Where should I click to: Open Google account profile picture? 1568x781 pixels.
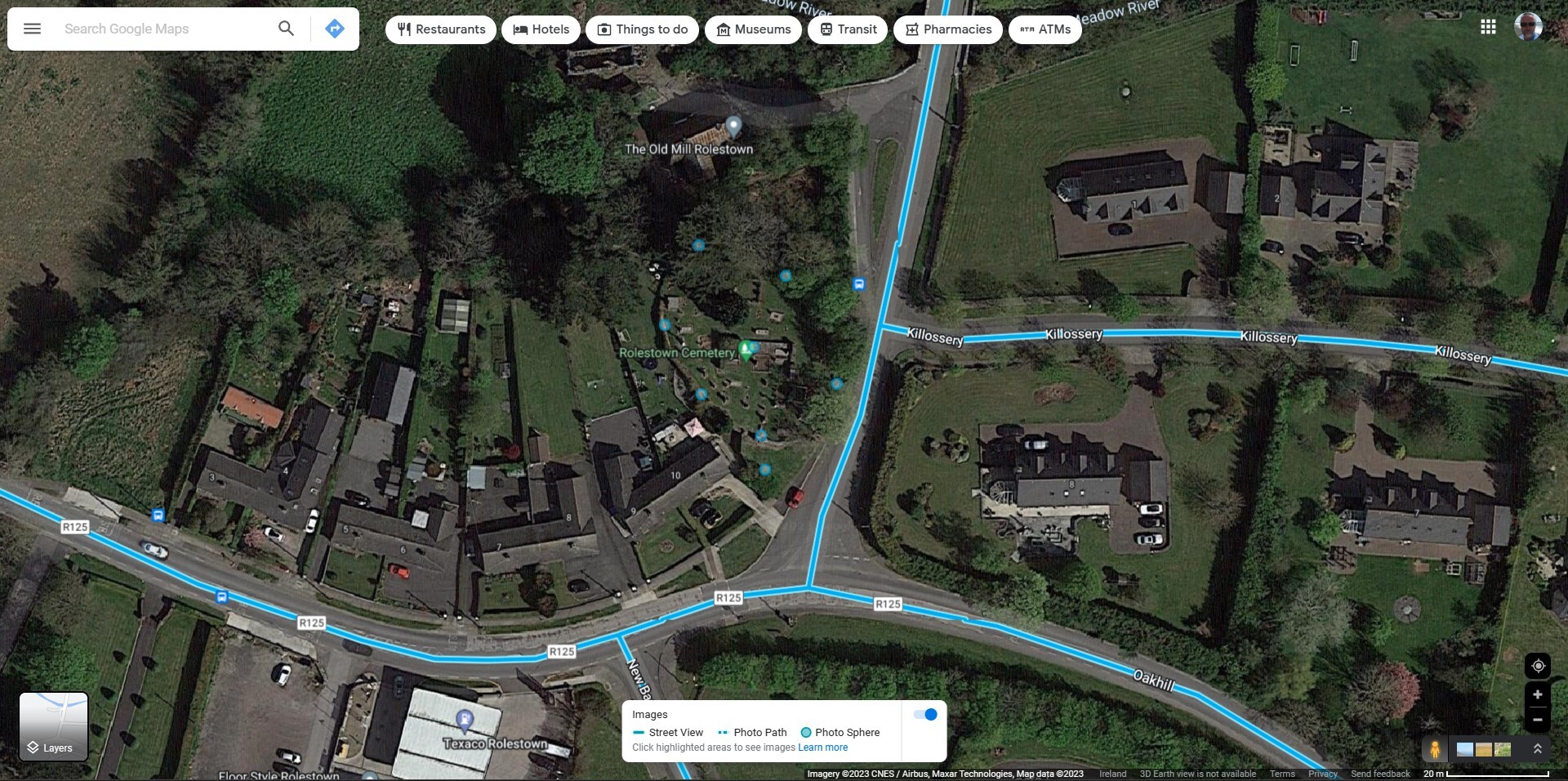point(1528,27)
